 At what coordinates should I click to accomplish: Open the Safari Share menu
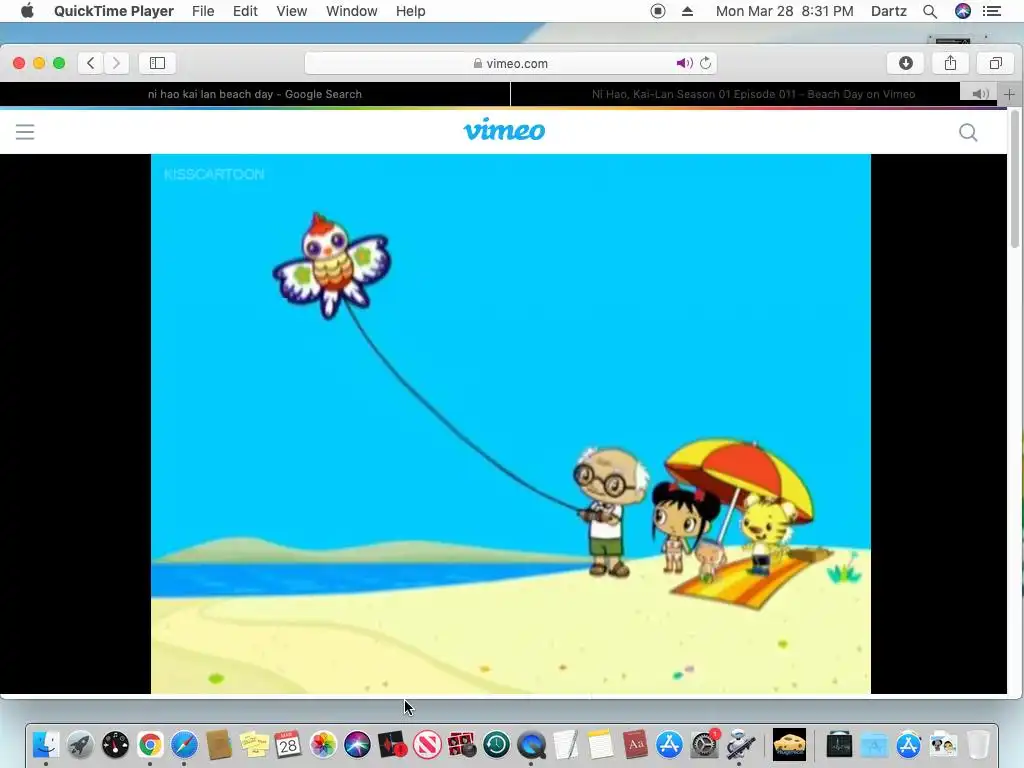tap(950, 63)
